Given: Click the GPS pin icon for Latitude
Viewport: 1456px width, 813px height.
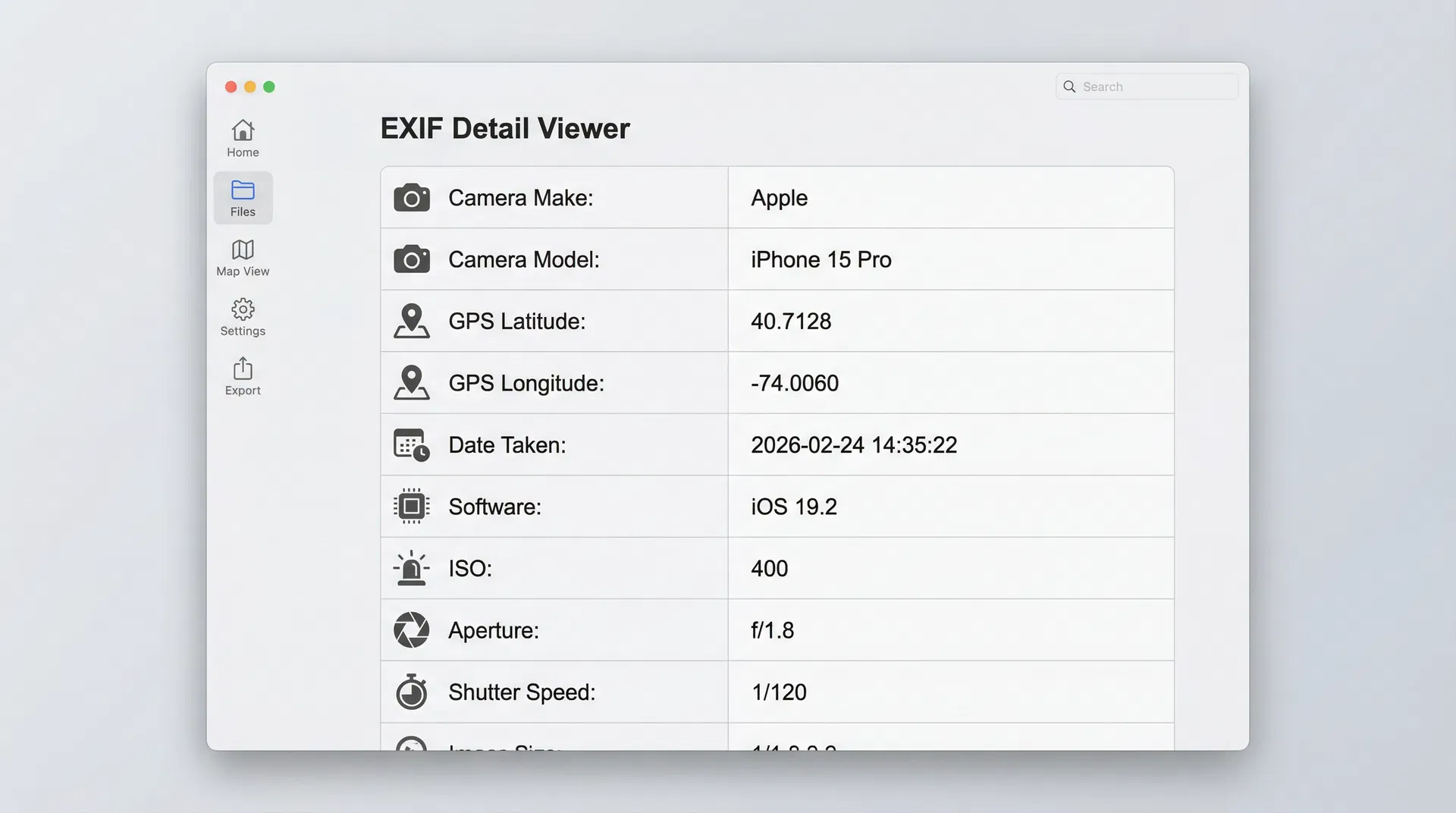Looking at the screenshot, I should [x=412, y=321].
